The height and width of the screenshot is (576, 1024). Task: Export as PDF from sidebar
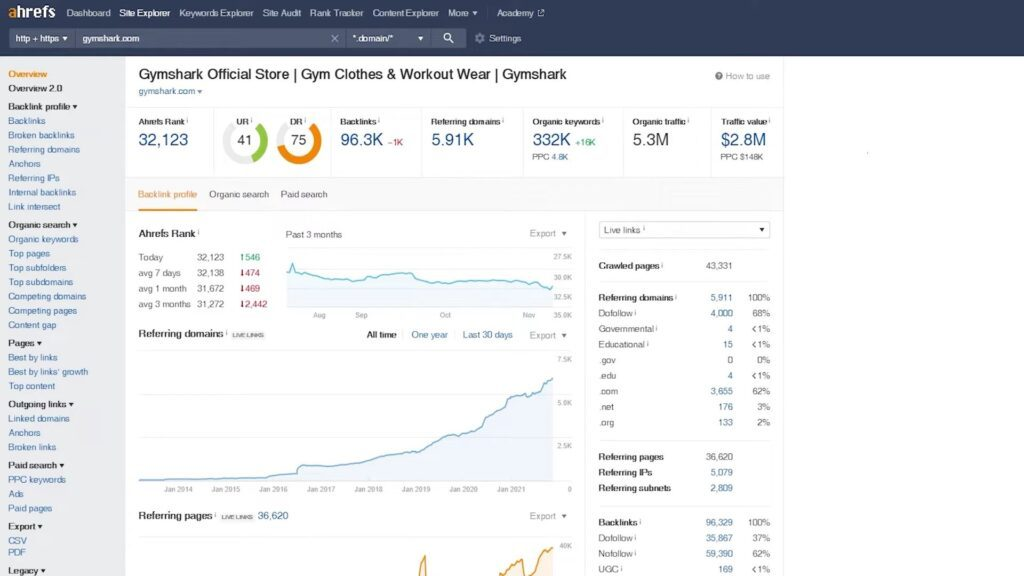[x=17, y=552]
